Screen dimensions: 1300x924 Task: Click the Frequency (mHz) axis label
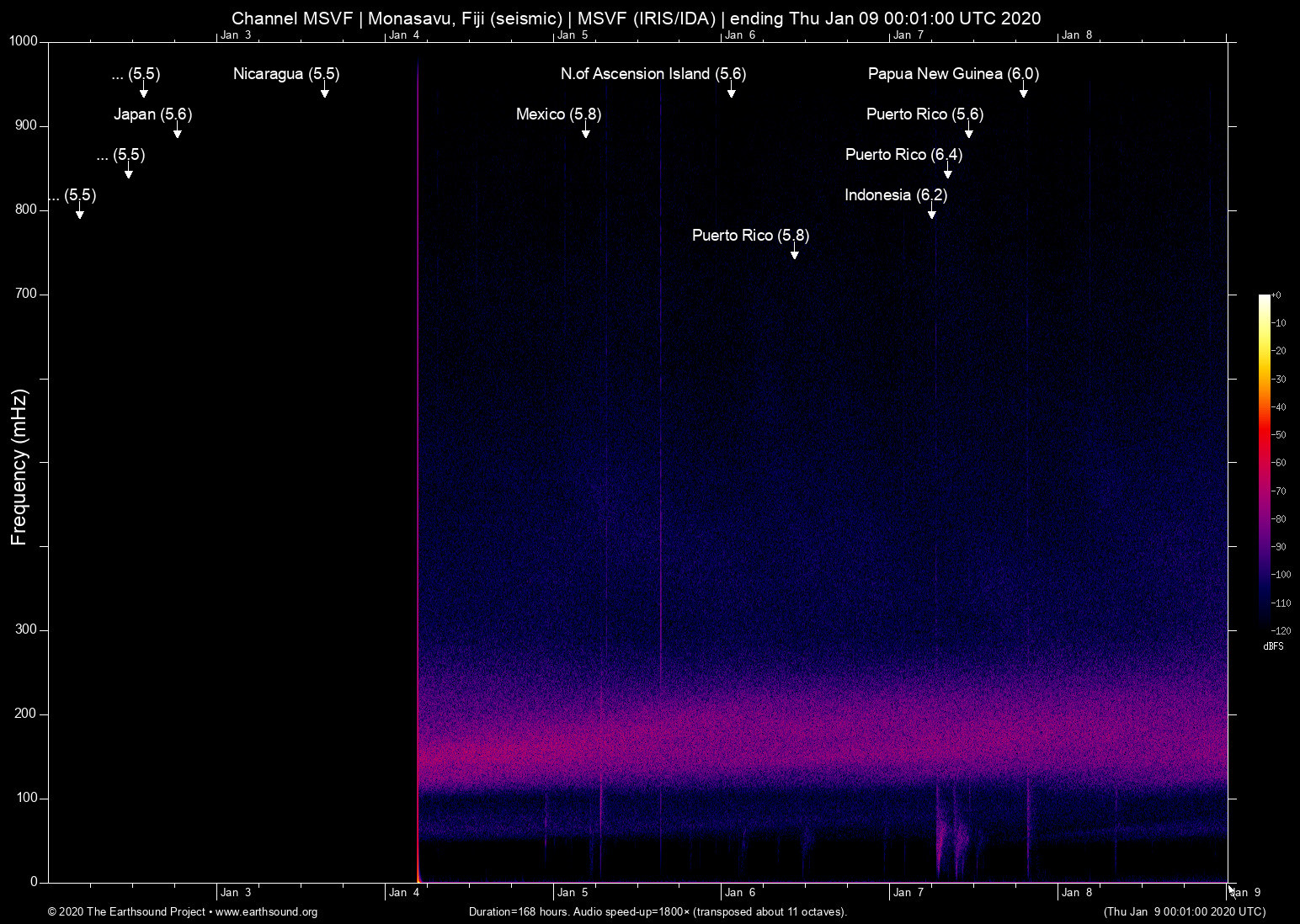[x=19, y=467]
